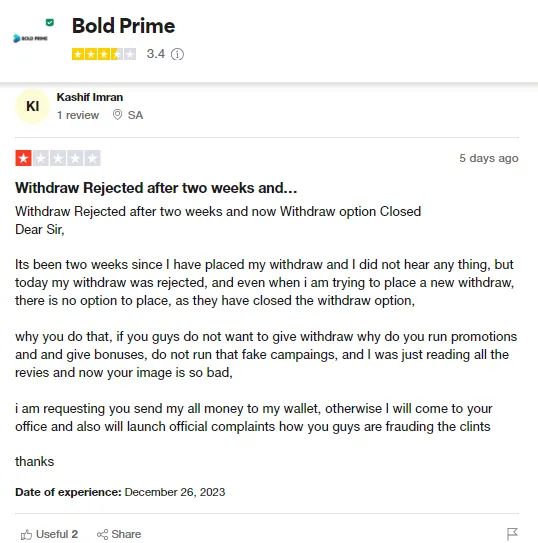Viewport: 538px width, 543px height.
Task: Click the 3.4 score number
Action: (x=155, y=54)
